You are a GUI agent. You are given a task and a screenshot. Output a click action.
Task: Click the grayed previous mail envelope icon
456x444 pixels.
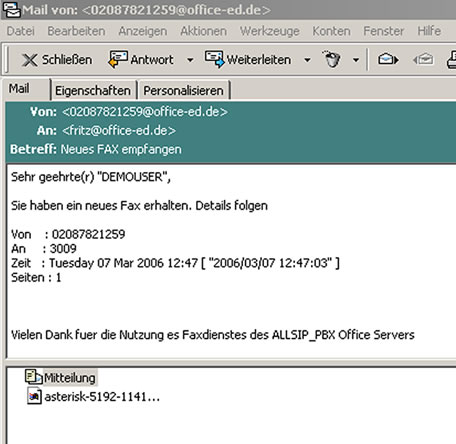pyautogui.click(x=423, y=60)
